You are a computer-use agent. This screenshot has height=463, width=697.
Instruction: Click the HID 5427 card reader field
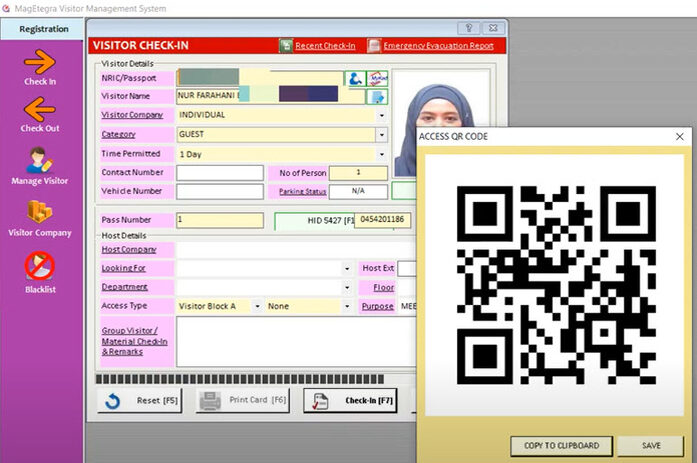pyautogui.click(x=314, y=221)
